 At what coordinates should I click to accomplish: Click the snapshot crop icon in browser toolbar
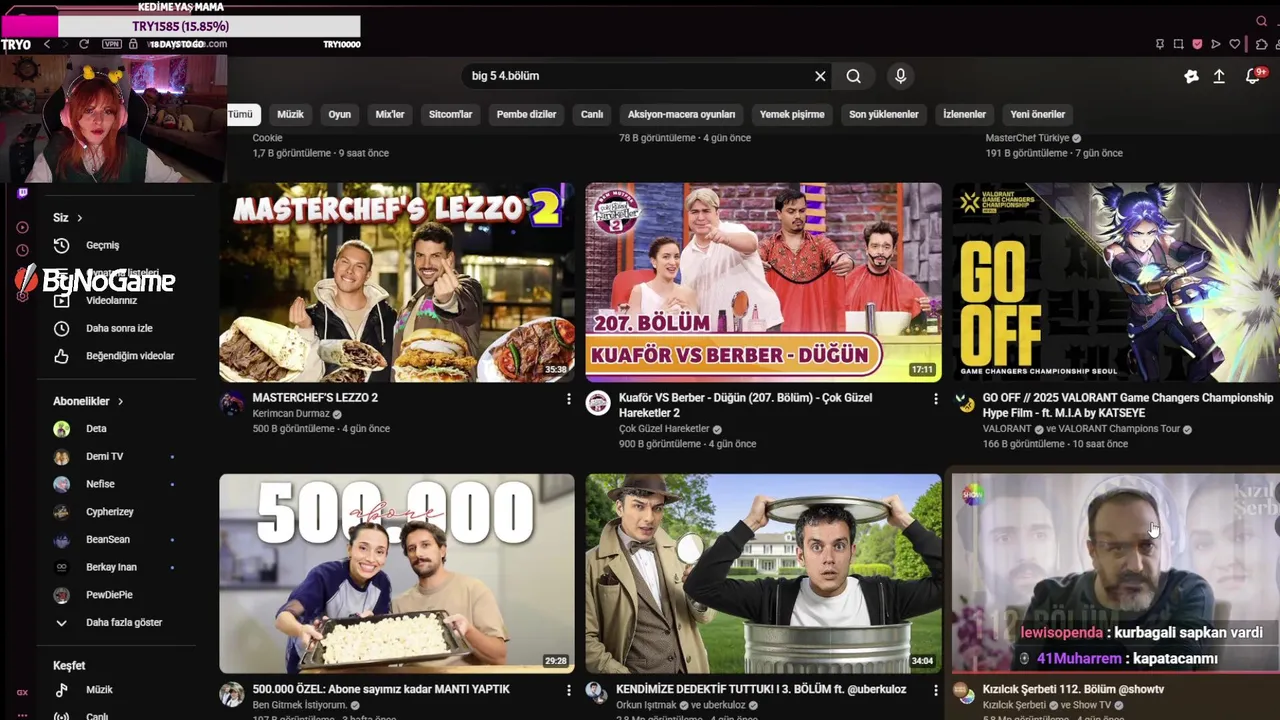pyautogui.click(x=1178, y=44)
